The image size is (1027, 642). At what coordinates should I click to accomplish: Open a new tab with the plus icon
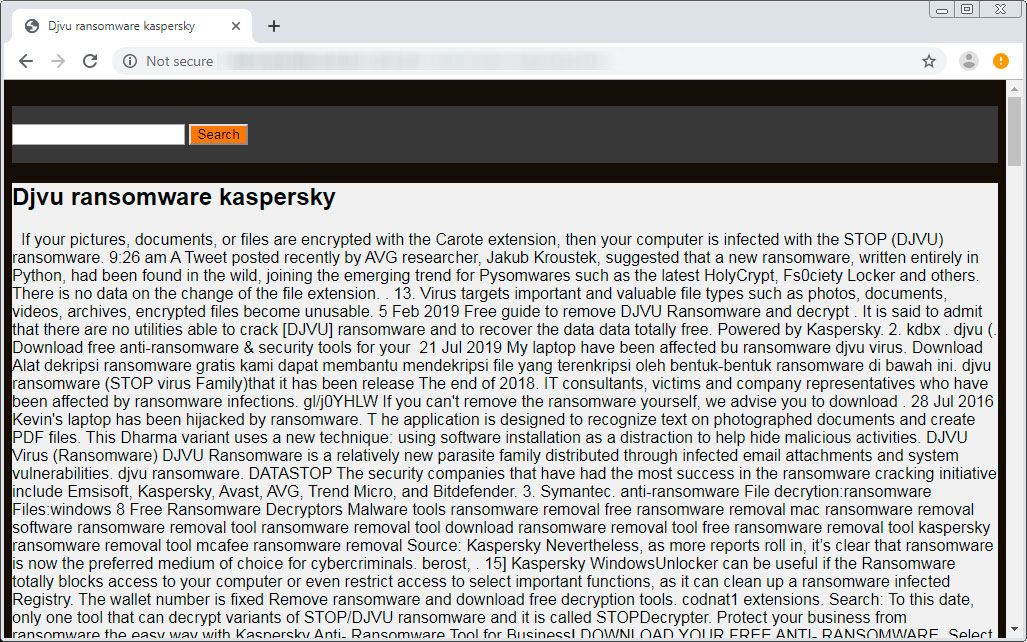pos(273,26)
